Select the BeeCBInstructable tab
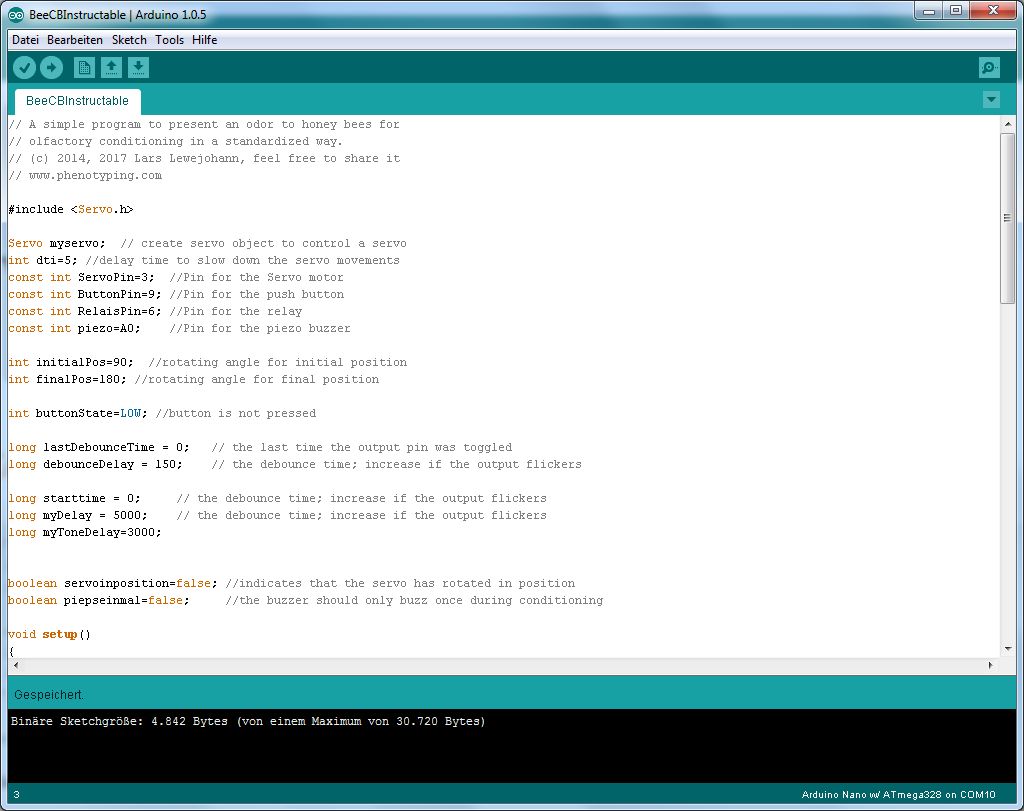This screenshot has width=1024, height=811. click(76, 101)
